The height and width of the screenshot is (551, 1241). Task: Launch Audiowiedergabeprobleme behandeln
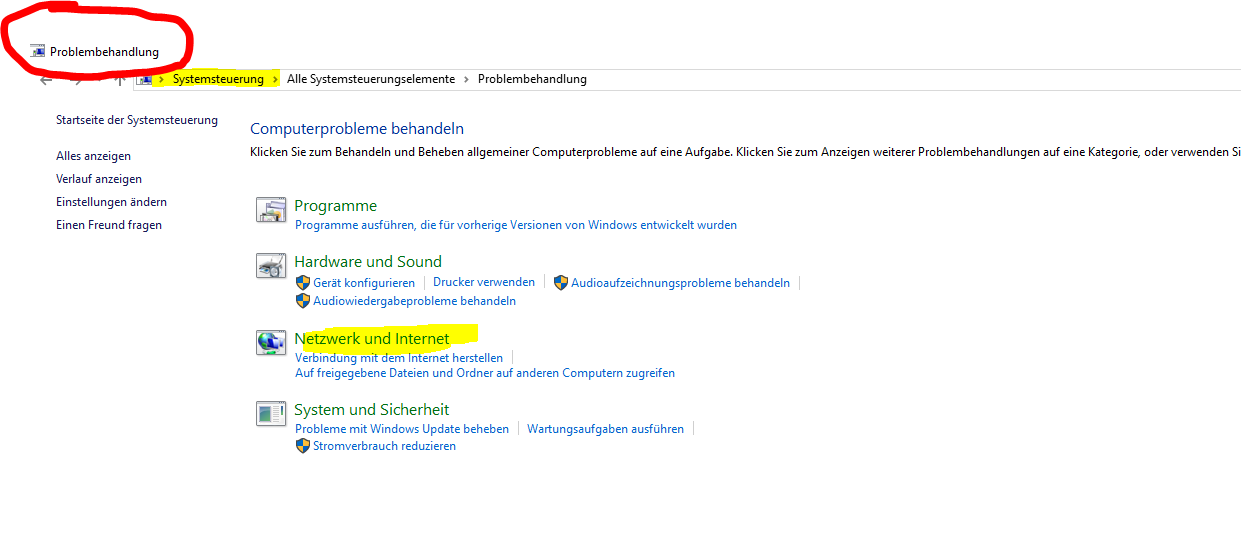(414, 300)
